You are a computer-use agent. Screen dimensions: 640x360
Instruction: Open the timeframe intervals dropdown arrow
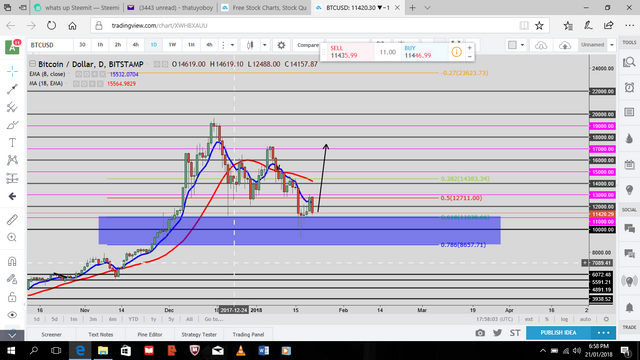click(232, 45)
